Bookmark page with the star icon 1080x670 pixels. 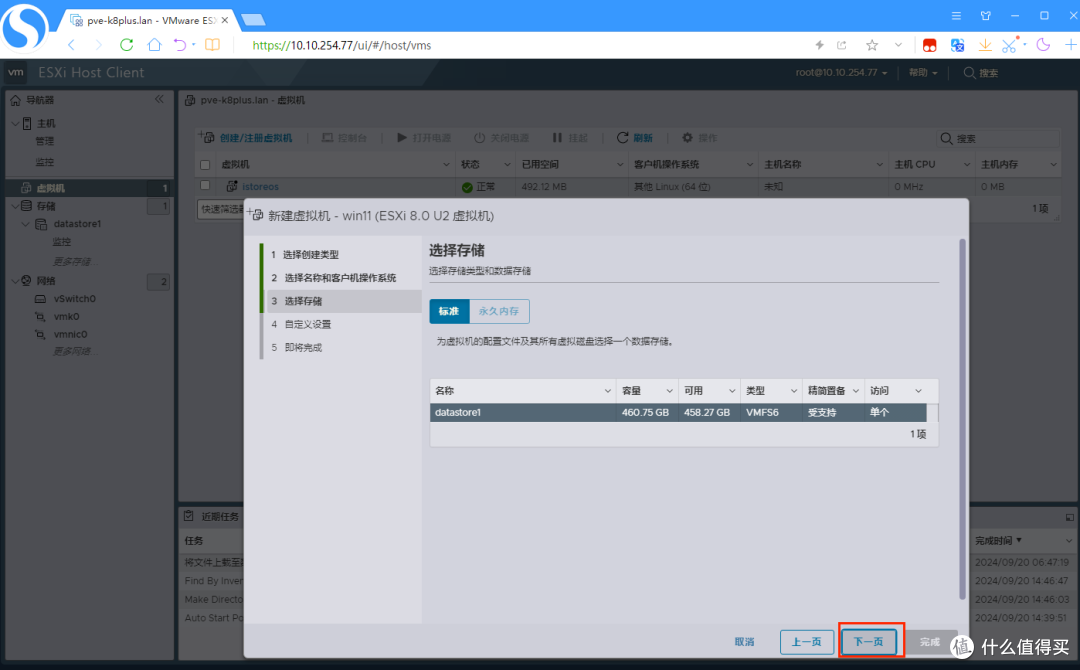click(x=872, y=45)
